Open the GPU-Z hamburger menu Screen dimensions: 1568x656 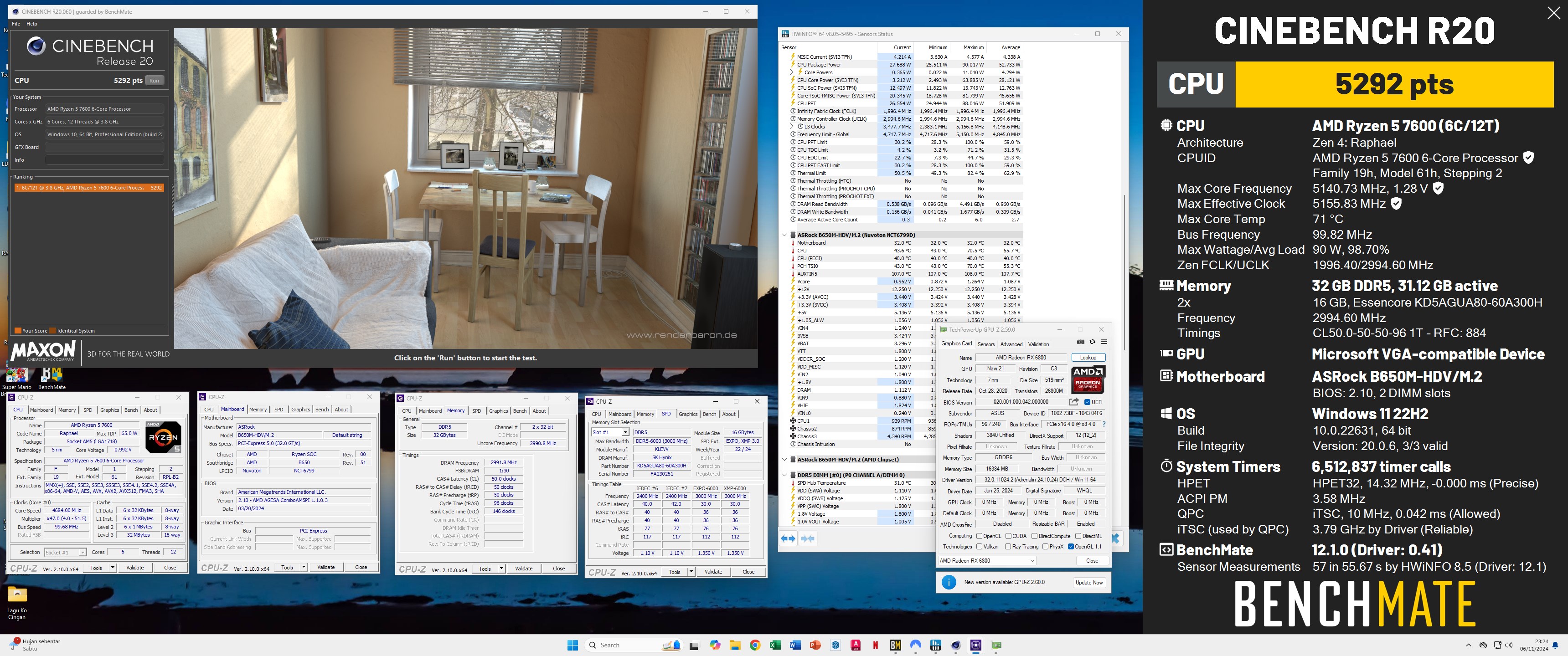(x=1104, y=342)
